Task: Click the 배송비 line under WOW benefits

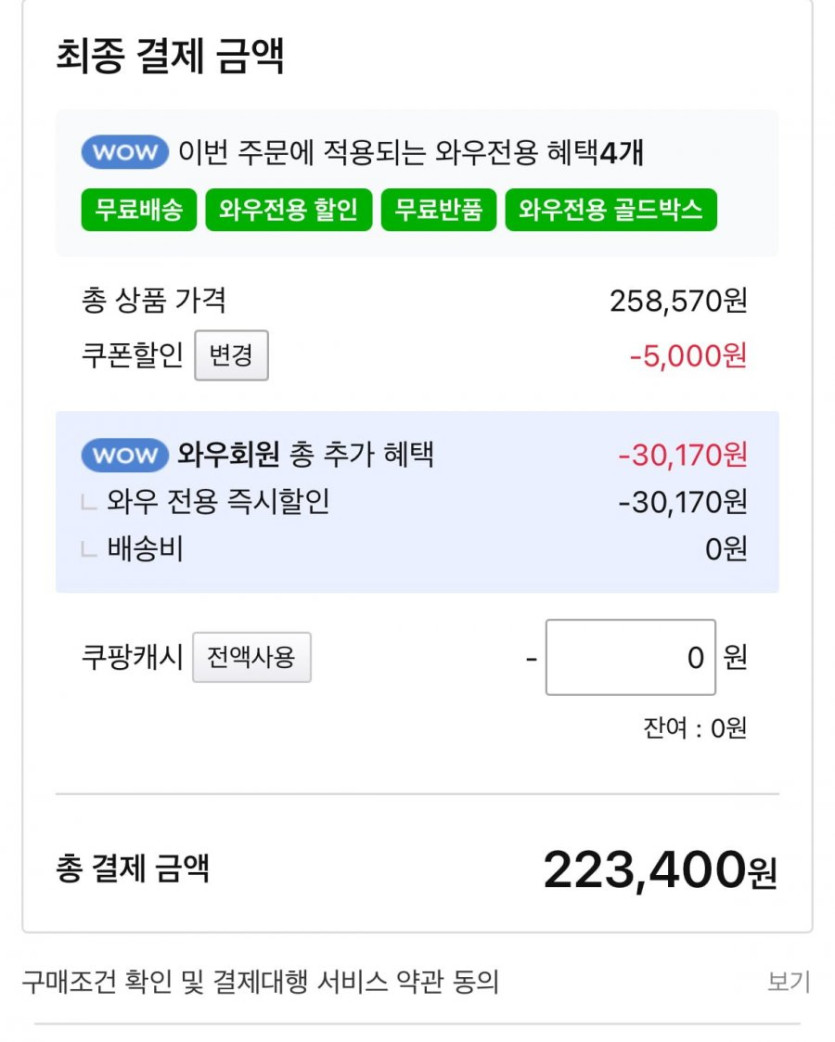Action: point(145,548)
